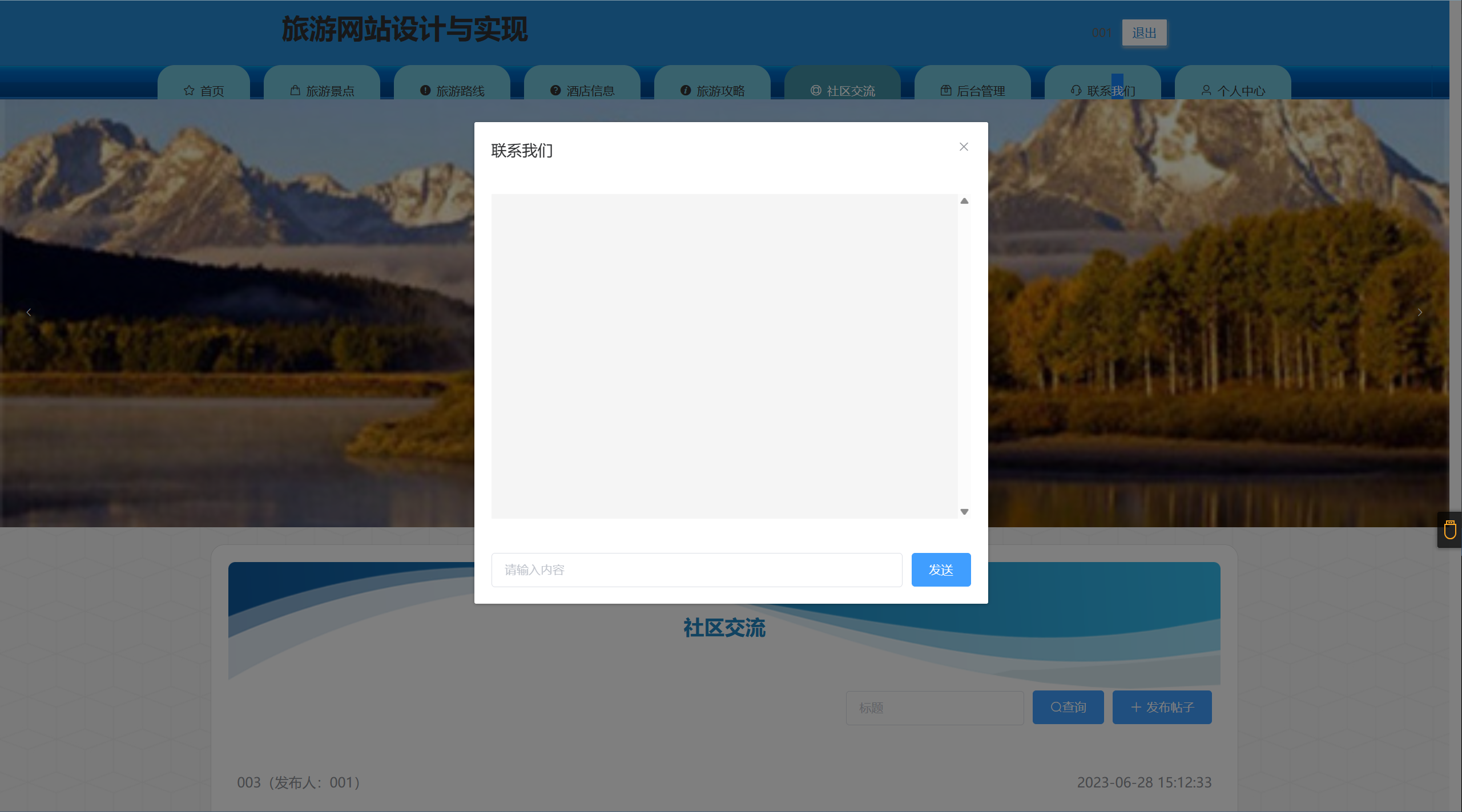Click chat area scroll up arrow

(x=964, y=201)
